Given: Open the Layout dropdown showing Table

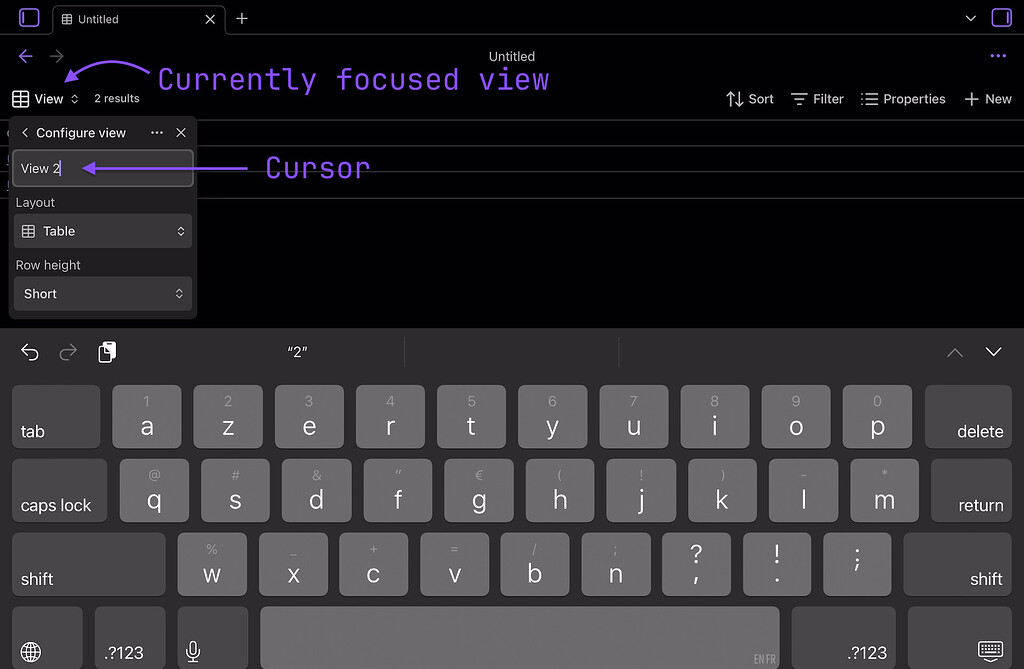Looking at the screenshot, I should [x=102, y=231].
